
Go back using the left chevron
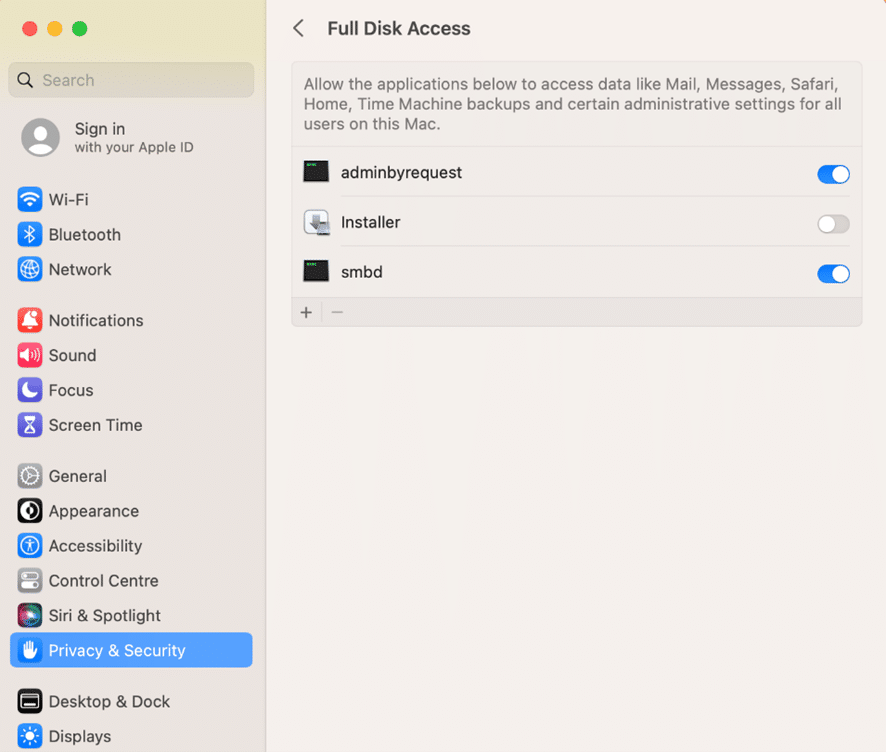click(x=298, y=28)
